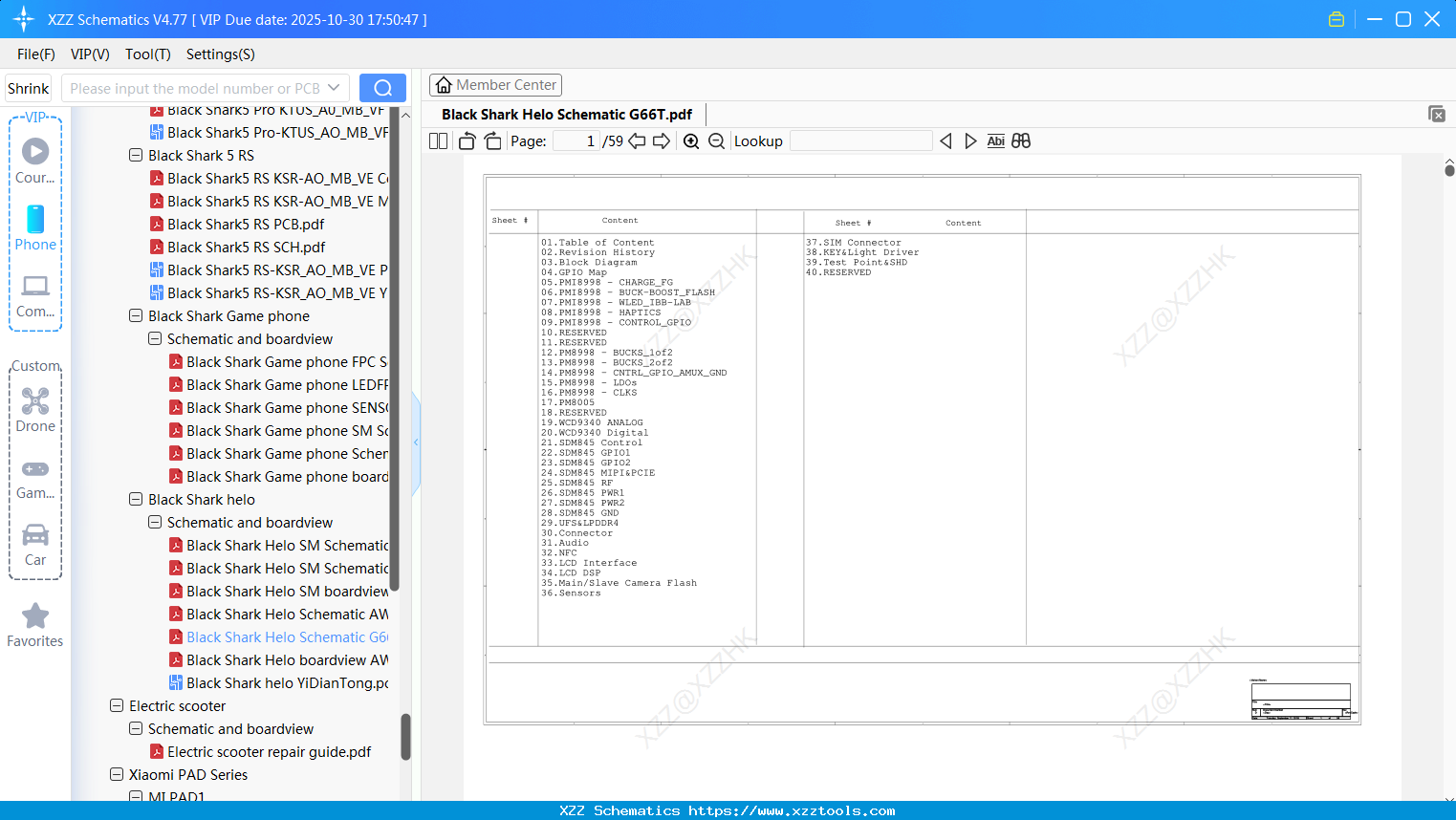Image resolution: width=1456 pixels, height=820 pixels.
Task: Collapse Schematic and boardview under Black Shark helo
Action: click(155, 522)
